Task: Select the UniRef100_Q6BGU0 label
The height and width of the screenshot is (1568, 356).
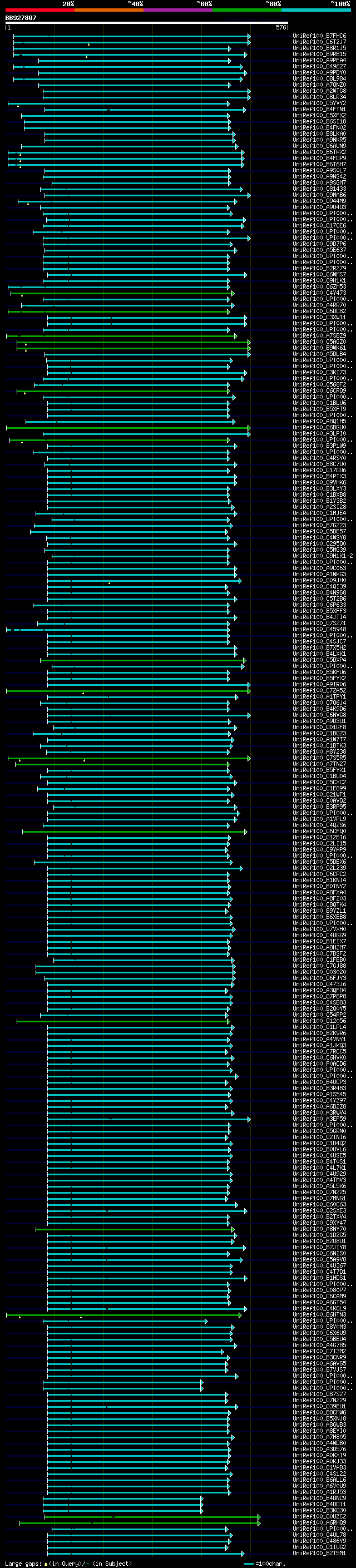Action: click(319, 427)
